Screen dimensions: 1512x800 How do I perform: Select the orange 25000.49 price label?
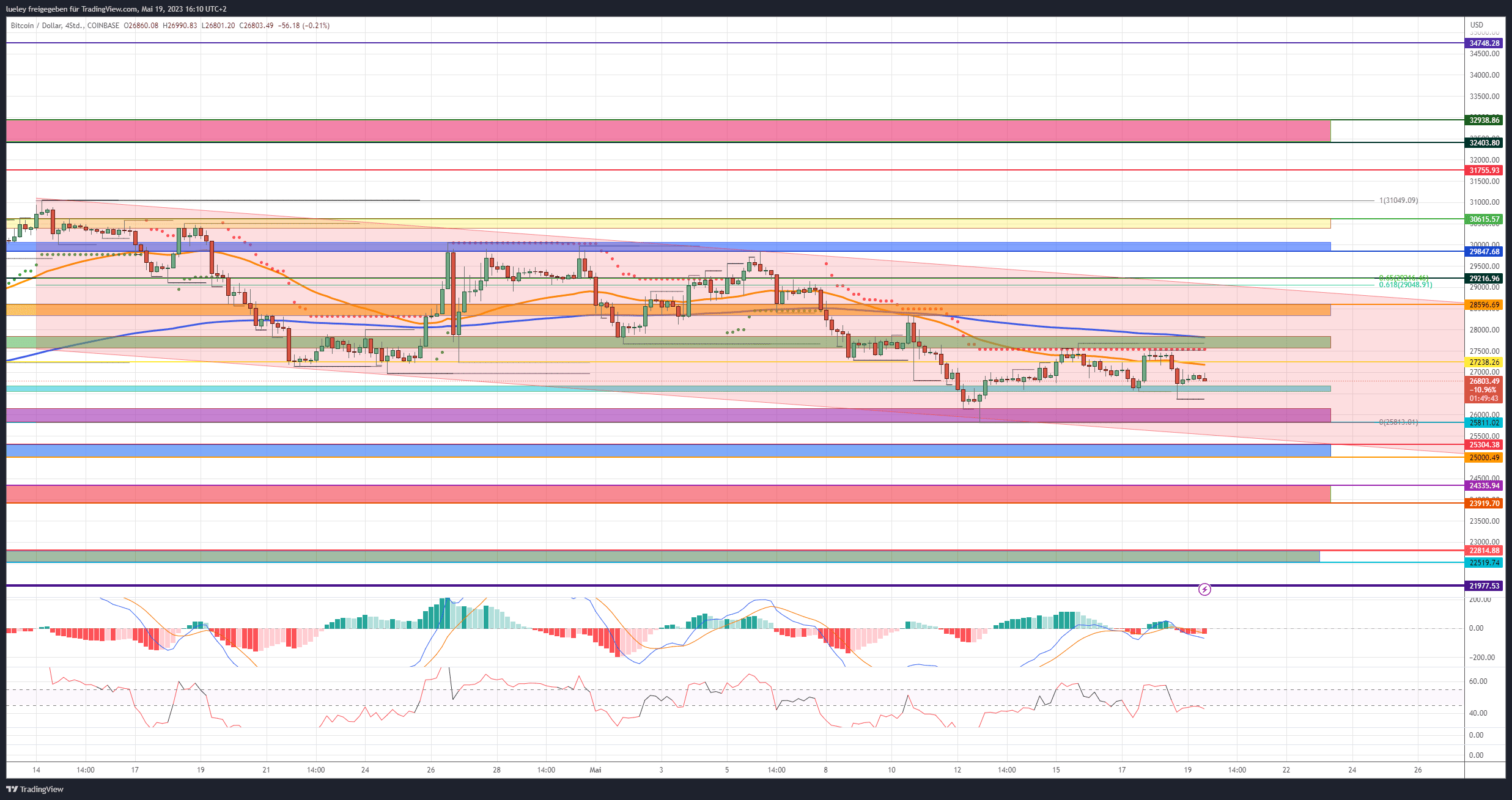1484,458
